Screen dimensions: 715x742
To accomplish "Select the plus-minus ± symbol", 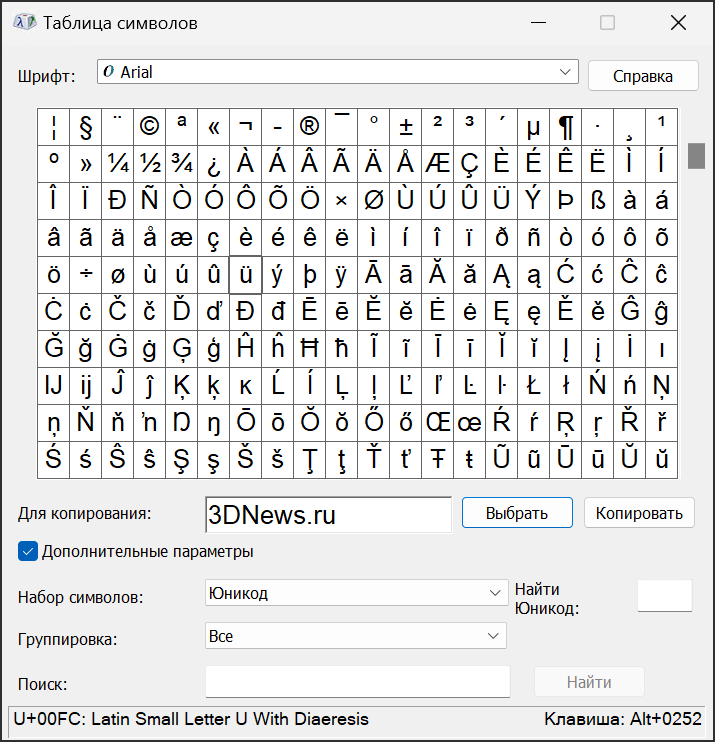I will pyautogui.click(x=405, y=127).
